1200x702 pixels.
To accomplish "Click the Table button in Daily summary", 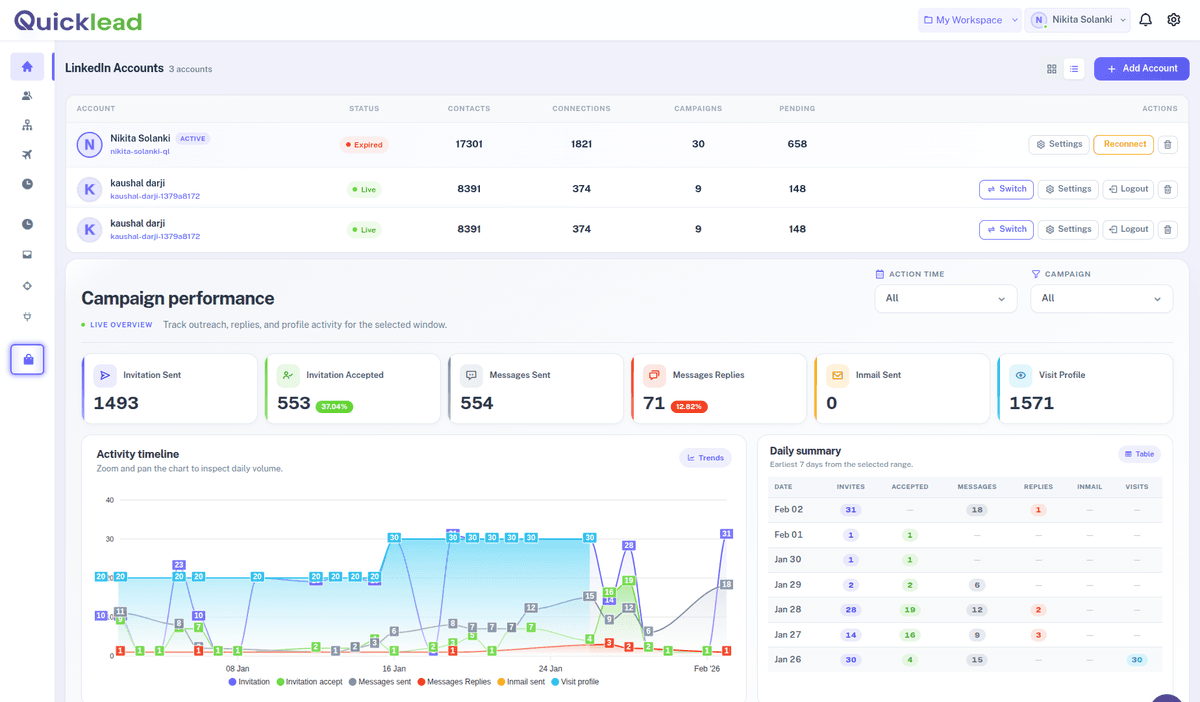I will 1140,454.
